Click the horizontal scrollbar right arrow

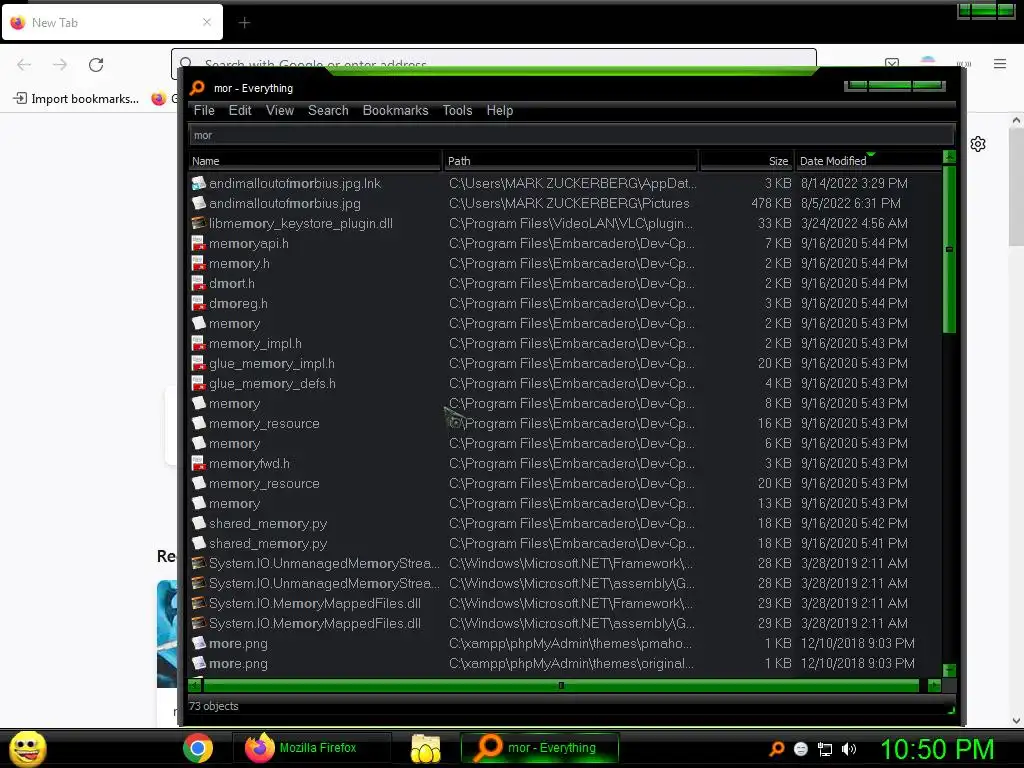pos(934,685)
